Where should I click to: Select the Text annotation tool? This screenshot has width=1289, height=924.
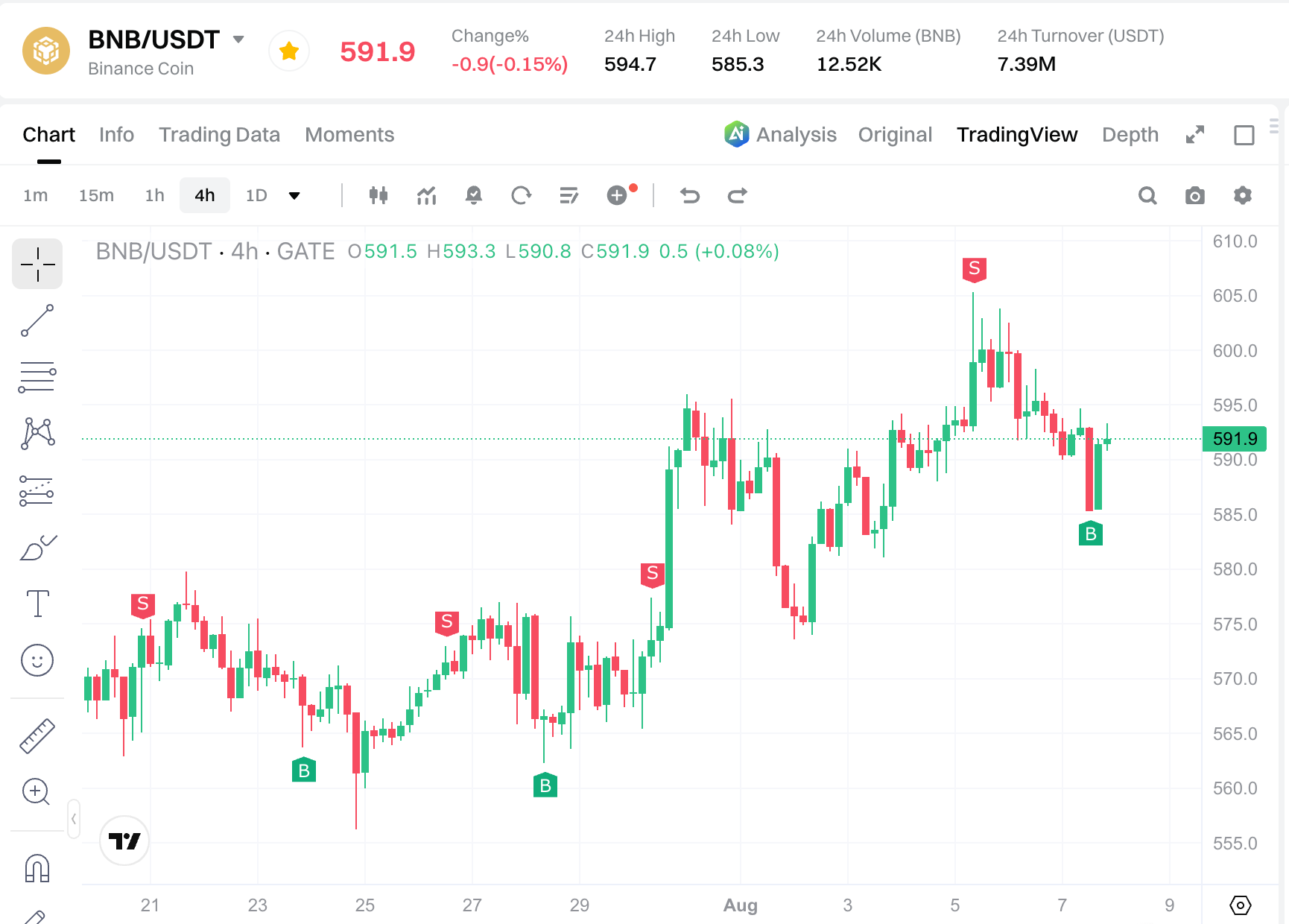coord(37,604)
